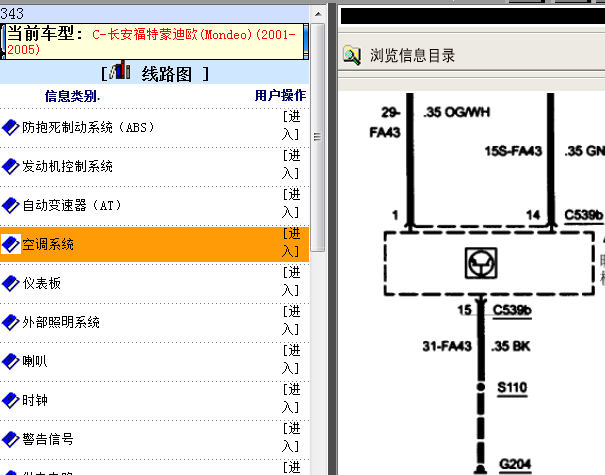Select the 时钟 row text
This screenshot has width=605, height=475.
(x=35, y=400)
